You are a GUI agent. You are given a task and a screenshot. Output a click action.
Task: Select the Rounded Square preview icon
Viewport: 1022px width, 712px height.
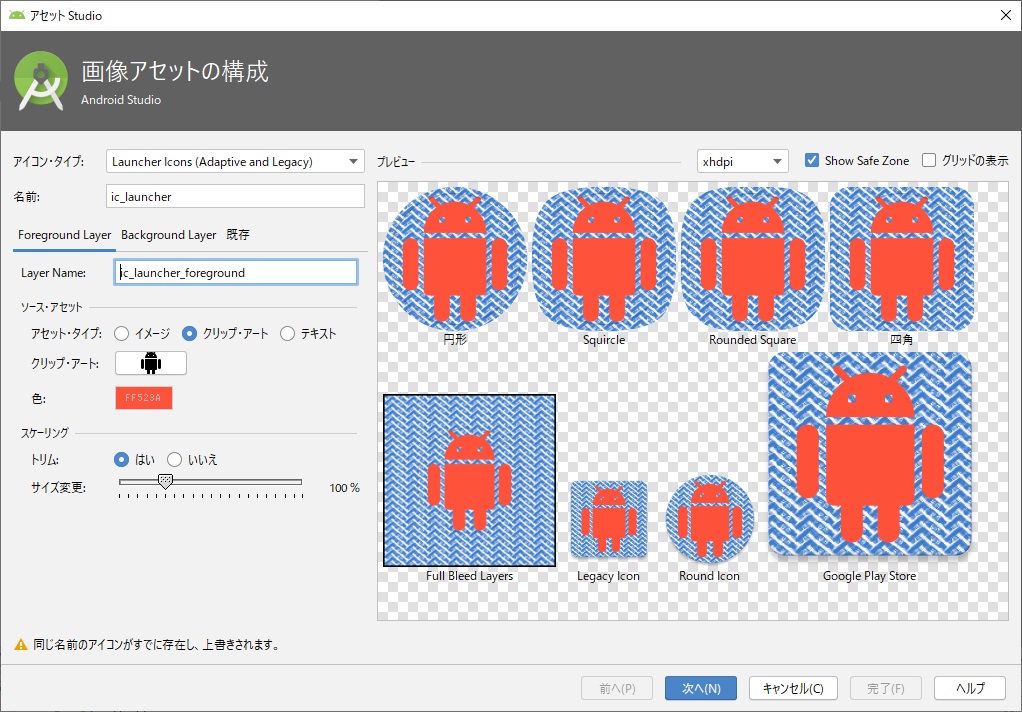[x=752, y=258]
